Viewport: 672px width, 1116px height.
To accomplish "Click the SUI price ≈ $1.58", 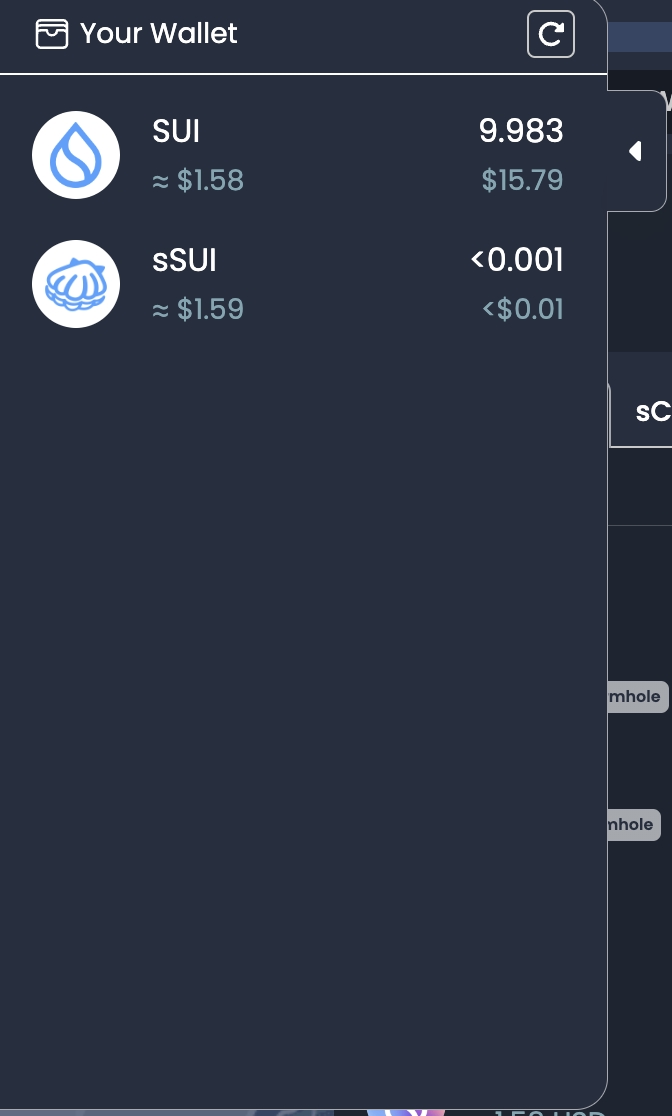I will [198, 180].
